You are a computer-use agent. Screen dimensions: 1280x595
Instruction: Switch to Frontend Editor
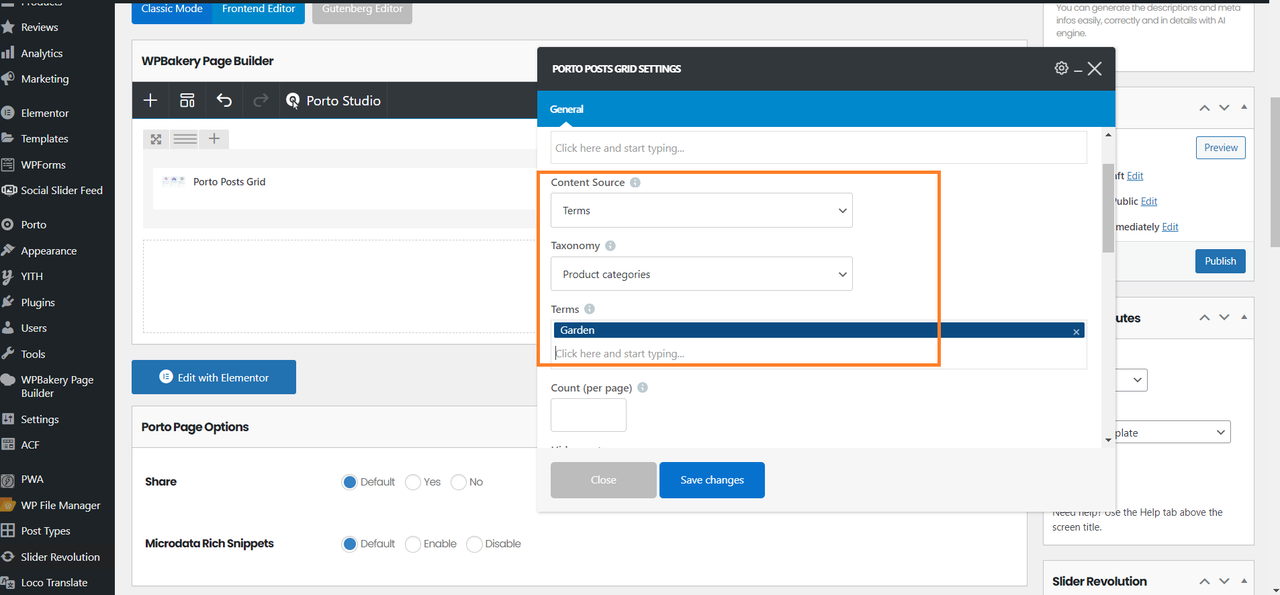click(x=259, y=9)
